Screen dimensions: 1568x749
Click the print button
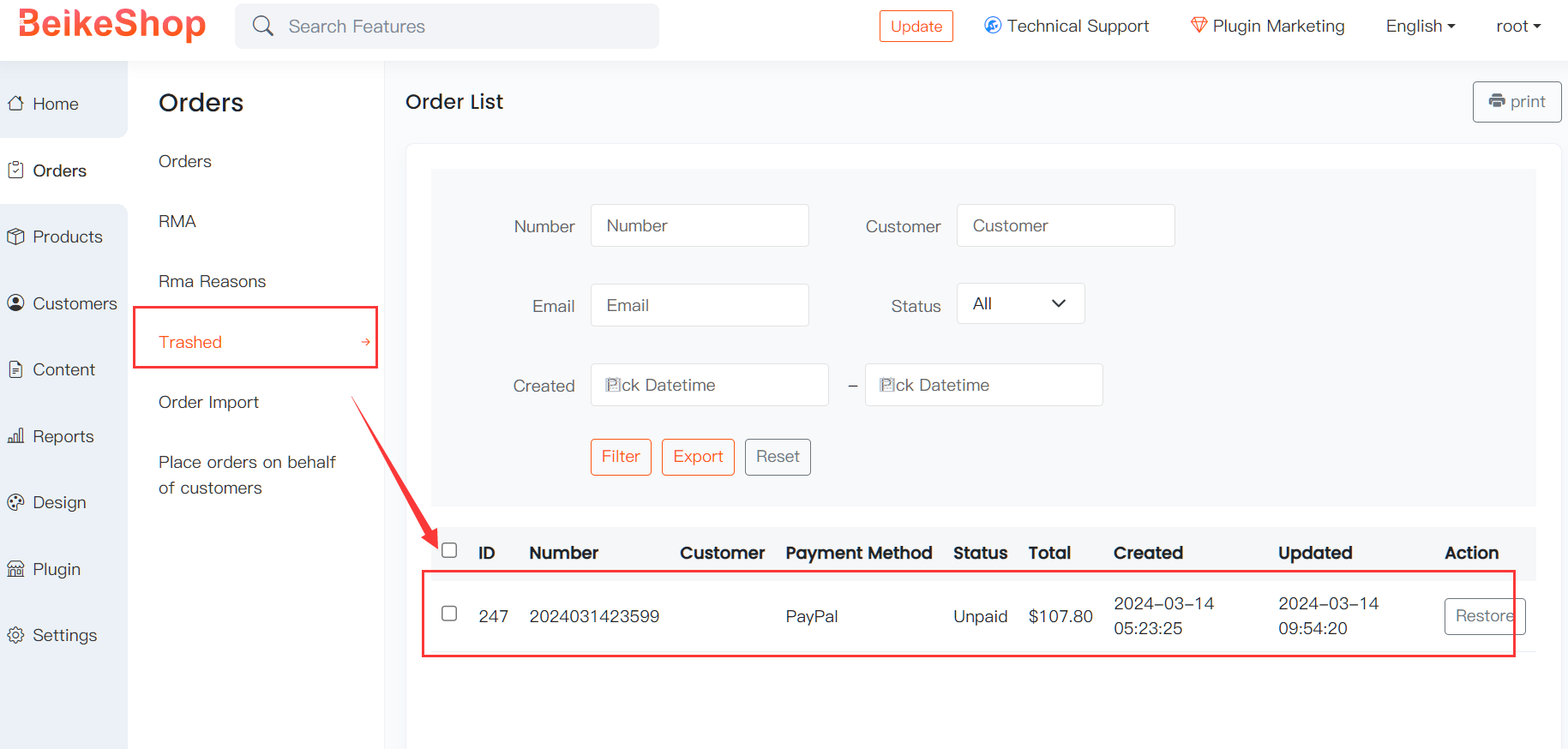1517,102
